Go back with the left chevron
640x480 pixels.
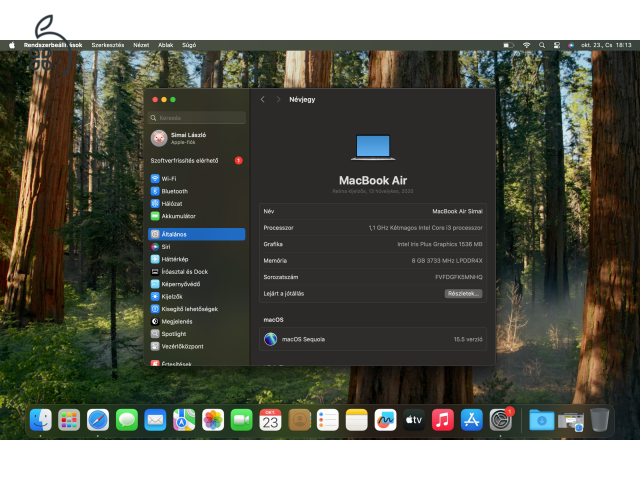pos(263,100)
